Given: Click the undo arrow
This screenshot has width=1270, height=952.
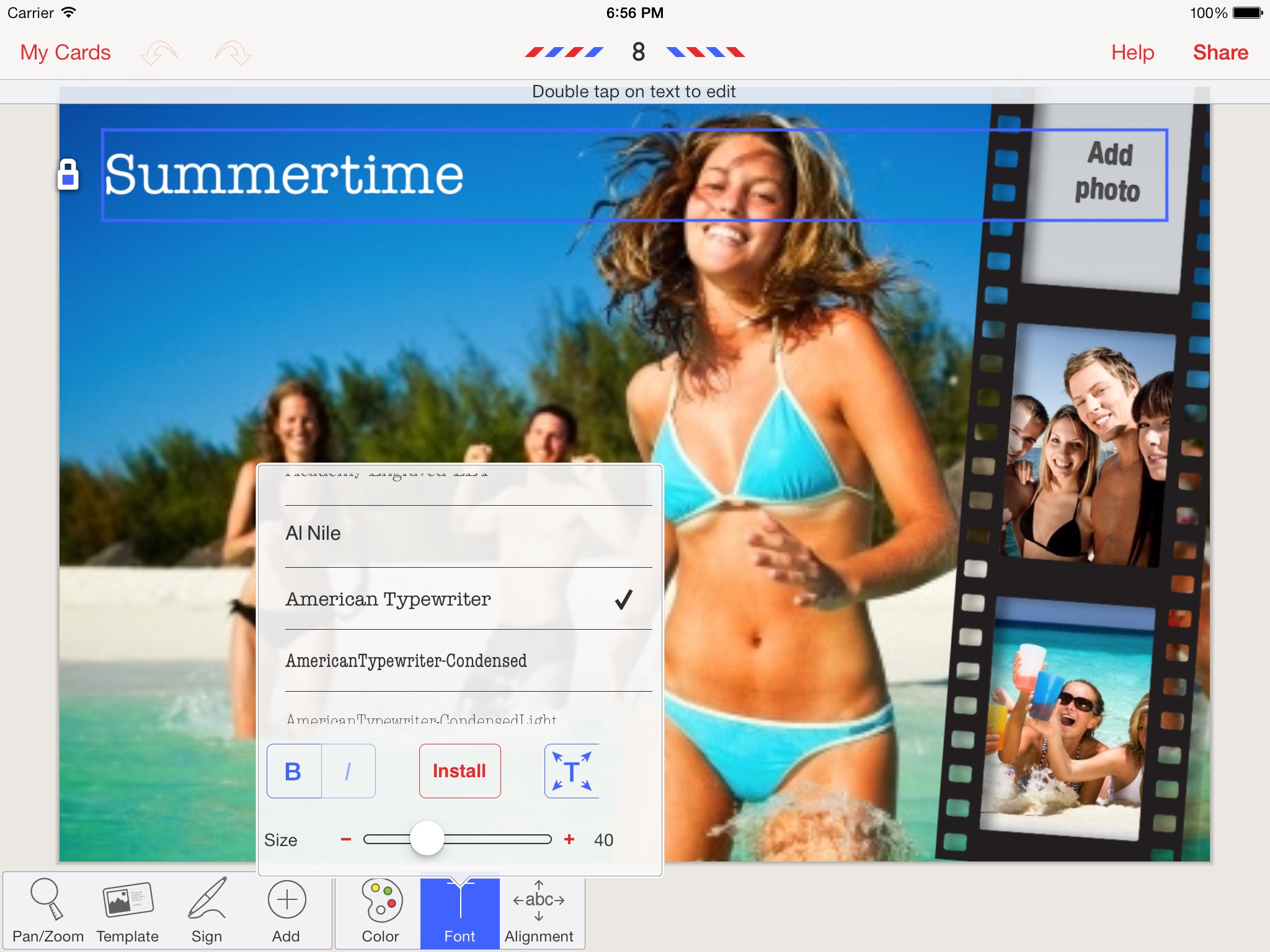Looking at the screenshot, I should coord(159,53).
